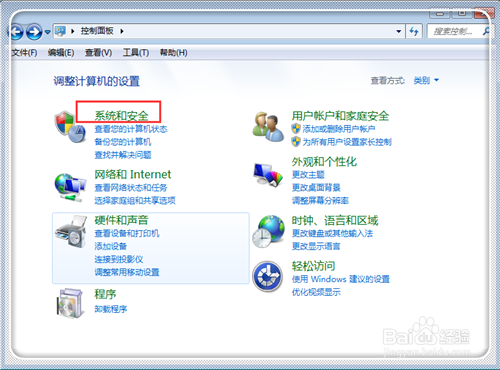Click the 更改桌面背景 link
Viewport: 500px width, 370px height.
316,188
